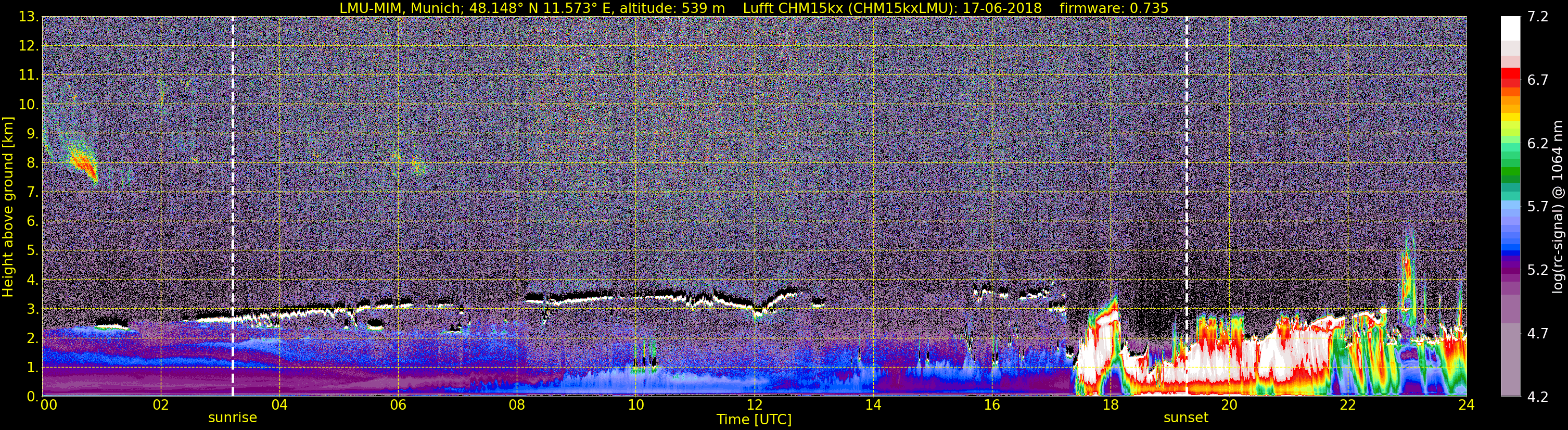The image size is (1568, 430).
Task: Click the '7.' height axis tick label
Action: [32, 192]
